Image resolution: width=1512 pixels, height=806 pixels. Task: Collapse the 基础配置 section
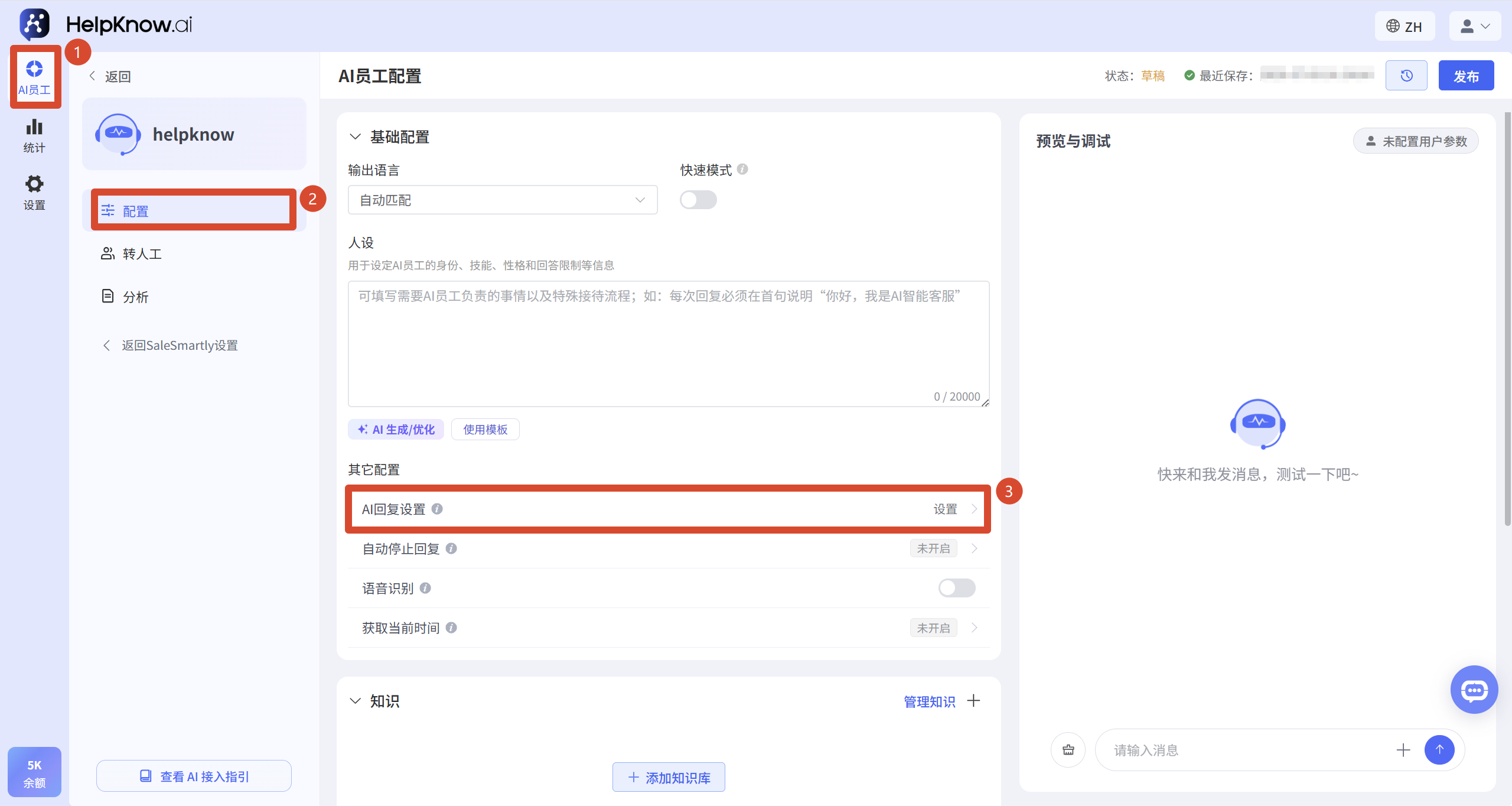click(355, 136)
